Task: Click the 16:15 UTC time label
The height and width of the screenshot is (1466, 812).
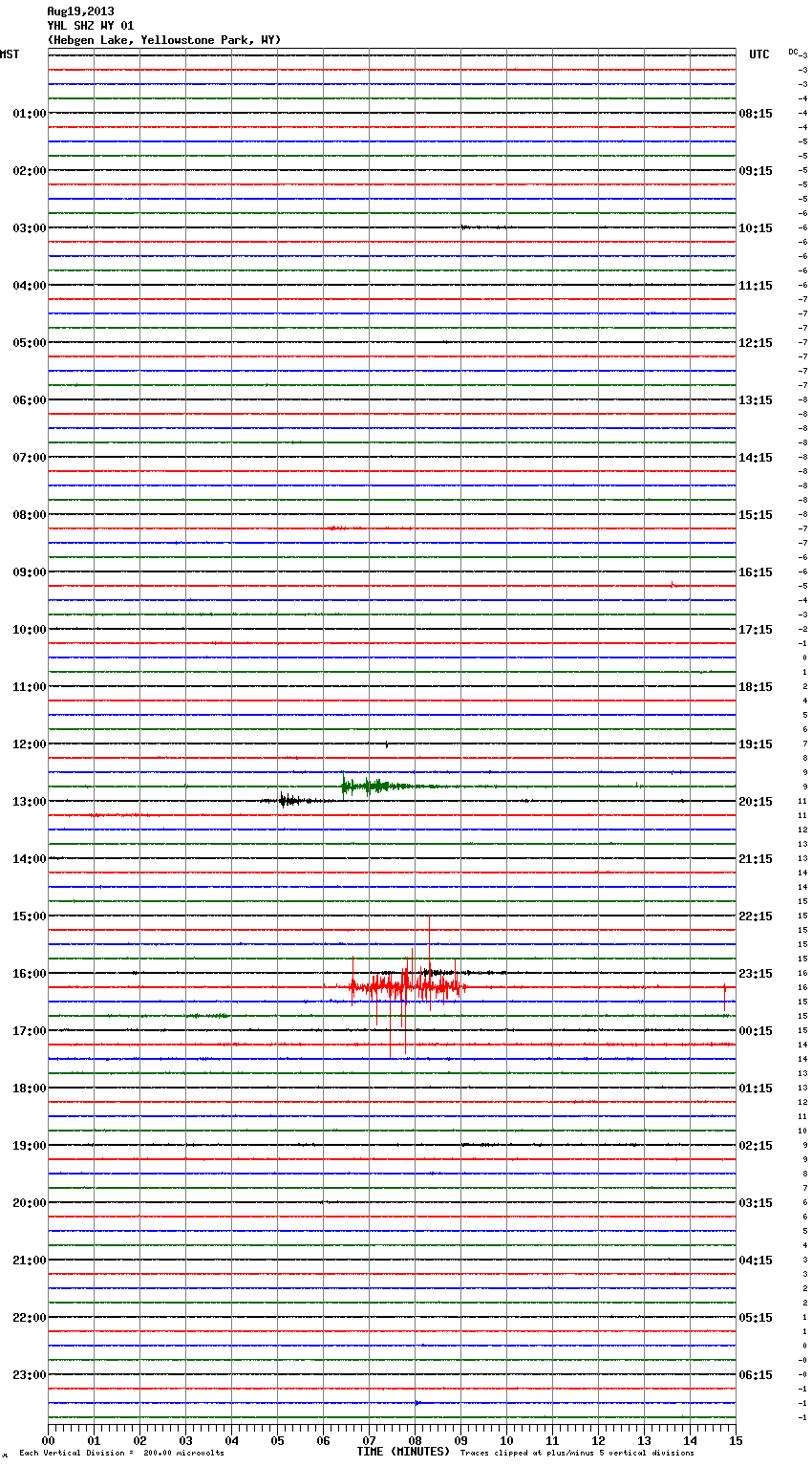Action: click(x=756, y=572)
